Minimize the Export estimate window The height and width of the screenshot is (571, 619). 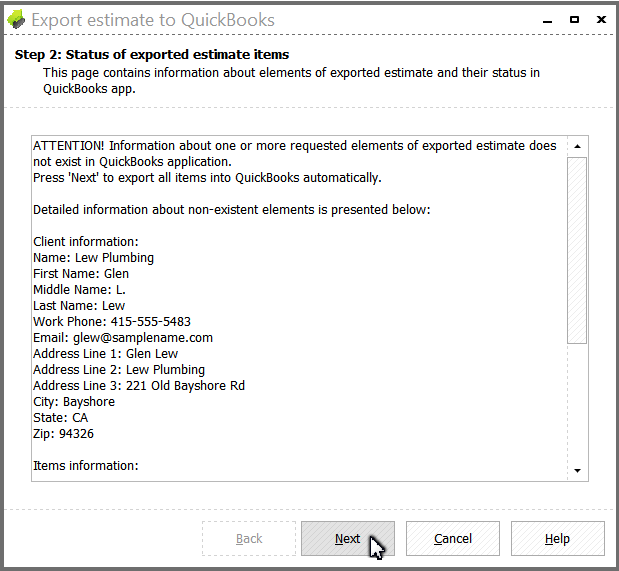547,20
